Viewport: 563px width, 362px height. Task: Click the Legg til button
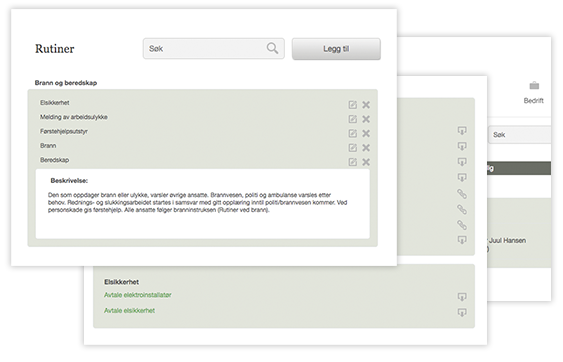coord(336,49)
